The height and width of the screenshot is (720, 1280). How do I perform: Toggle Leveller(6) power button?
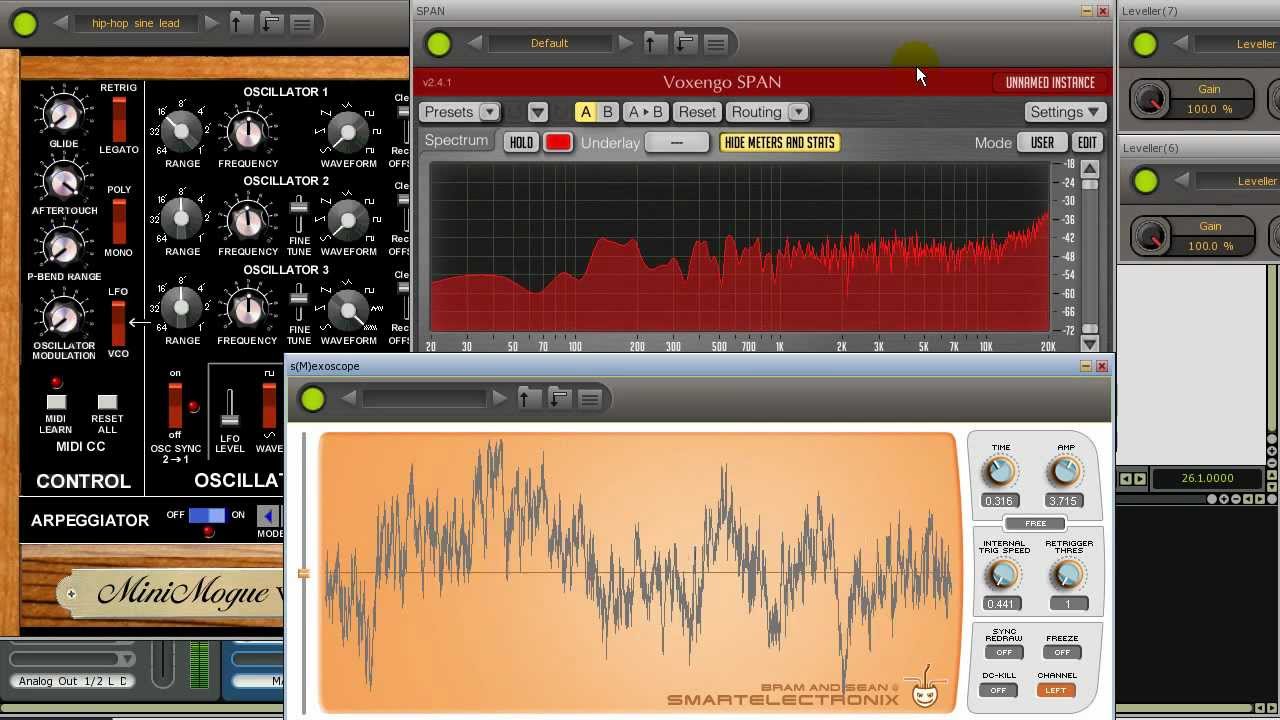pyautogui.click(x=1145, y=181)
